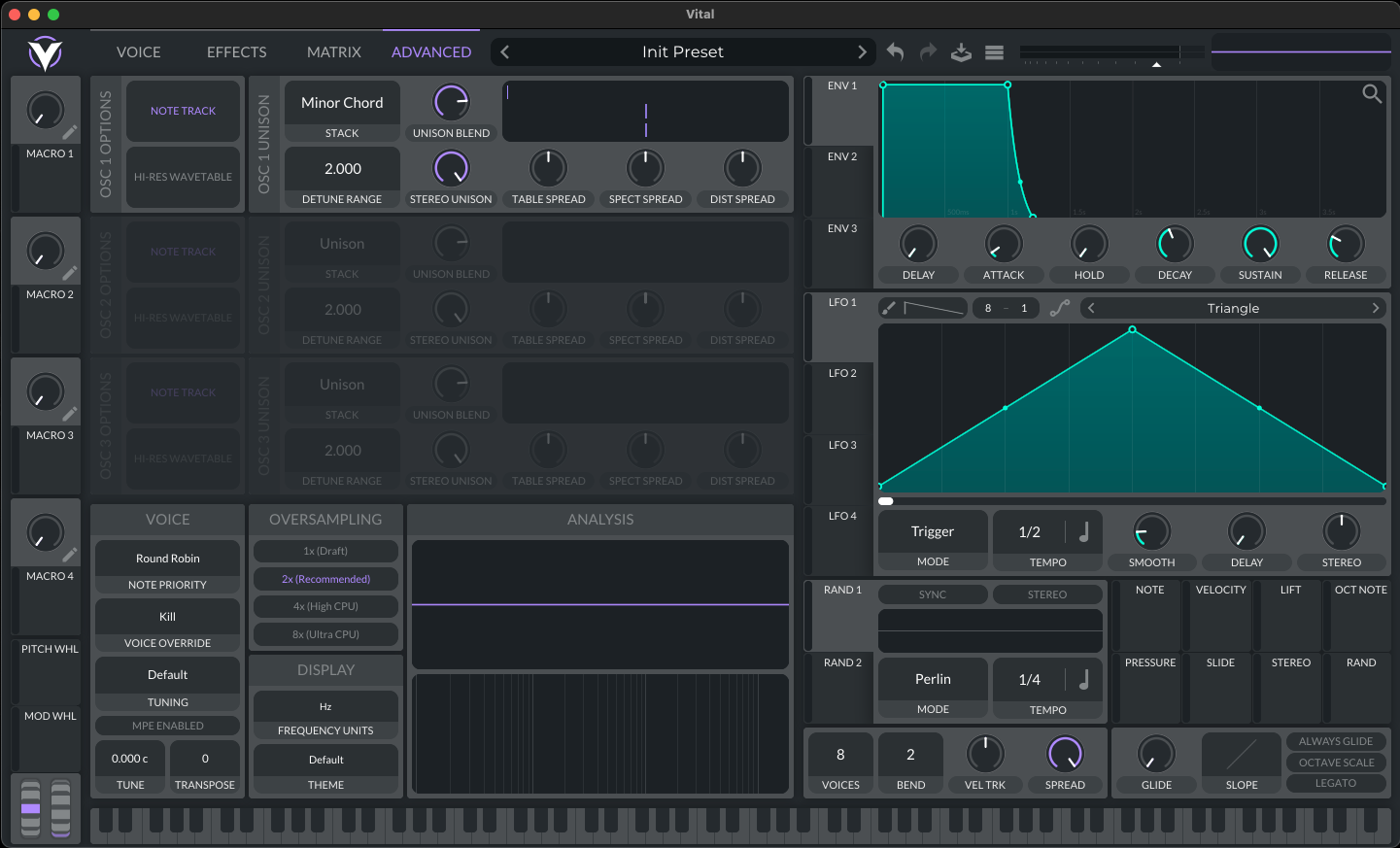Viewport: 1400px width, 848px height.
Task: Click the Init Preset name
Action: click(x=683, y=52)
